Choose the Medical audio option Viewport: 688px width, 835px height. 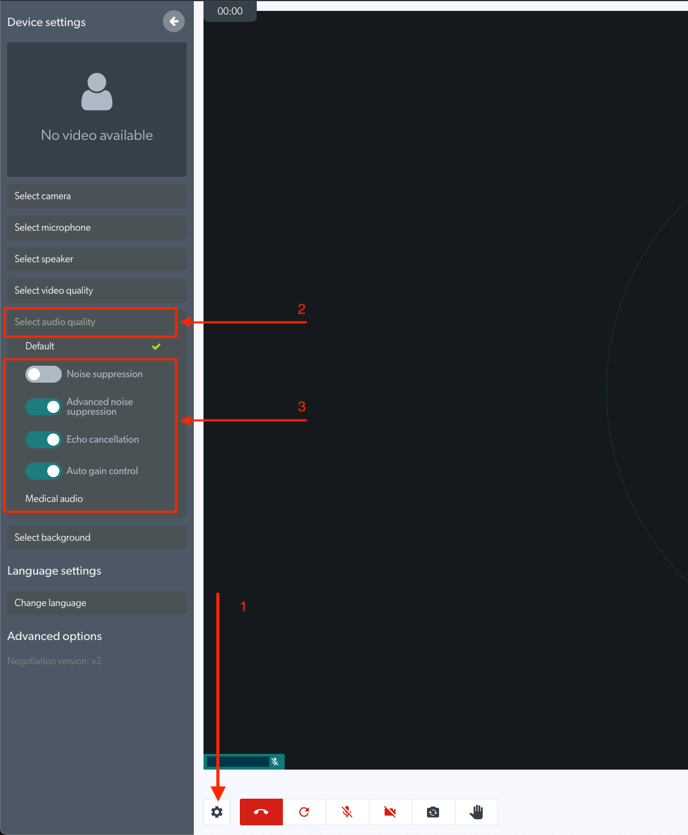[54, 499]
